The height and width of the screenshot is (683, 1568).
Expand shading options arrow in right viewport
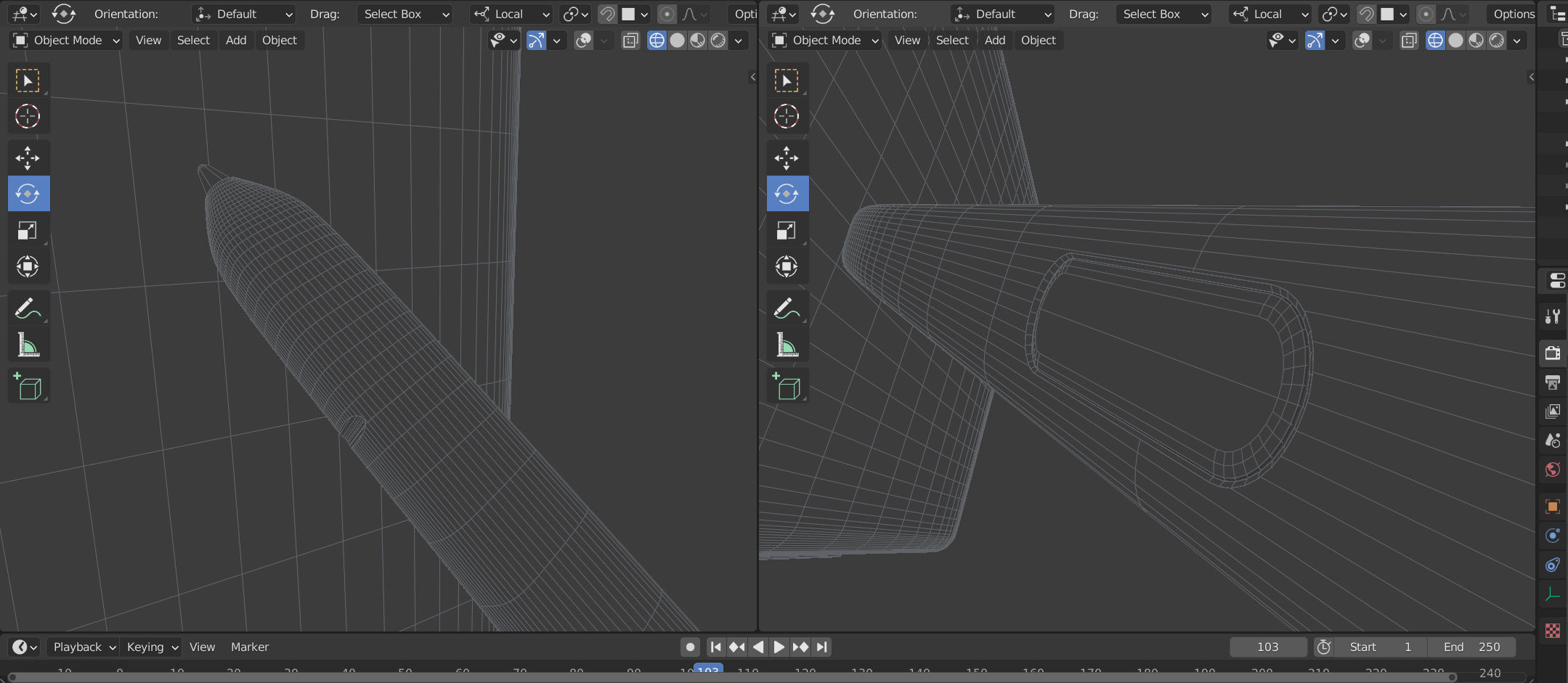(x=1517, y=41)
